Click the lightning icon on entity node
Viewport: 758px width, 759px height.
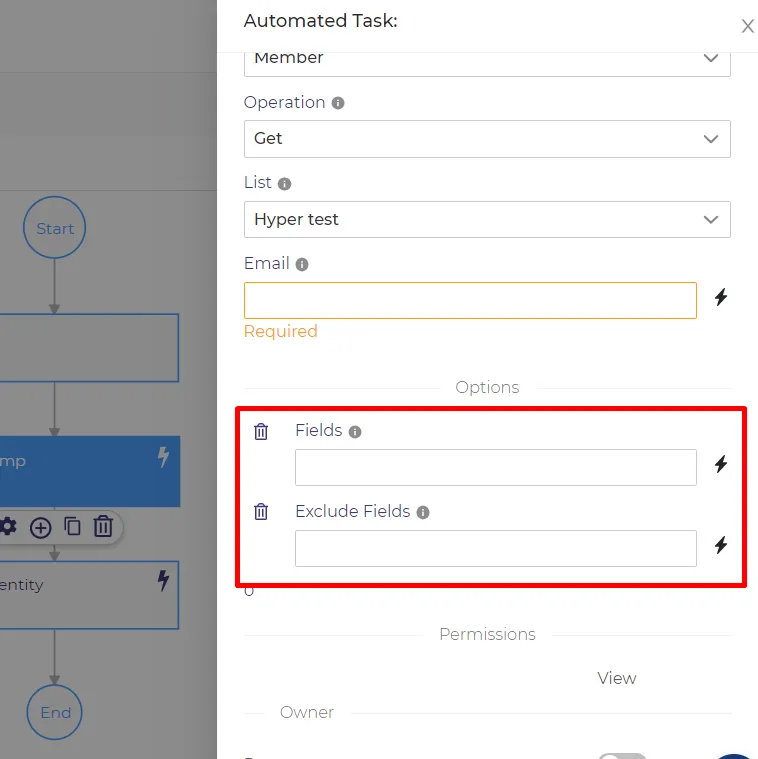point(163,580)
